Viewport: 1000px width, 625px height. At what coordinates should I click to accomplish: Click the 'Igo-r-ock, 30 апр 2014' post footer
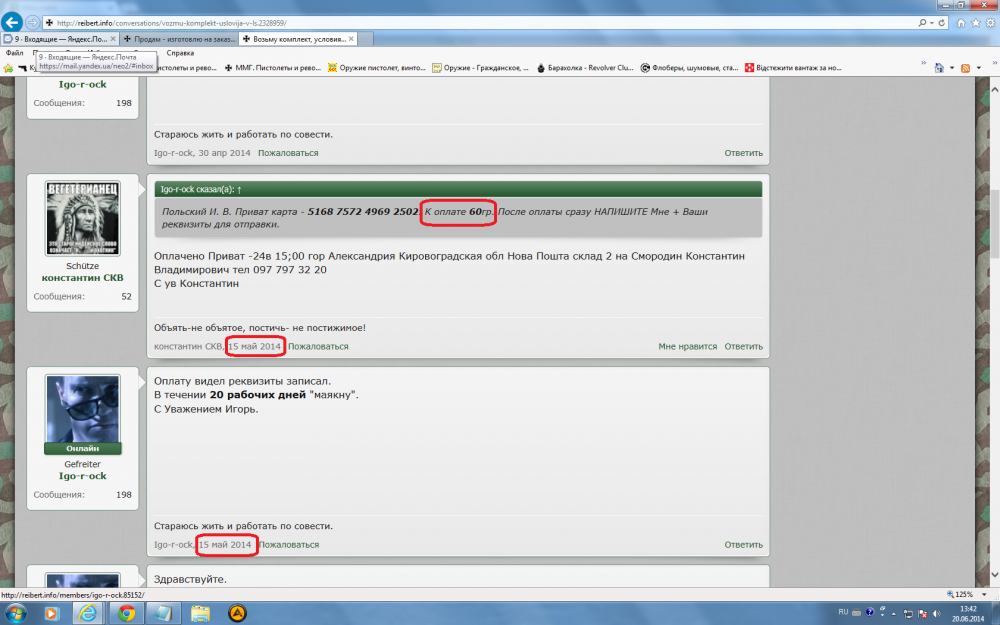202,153
